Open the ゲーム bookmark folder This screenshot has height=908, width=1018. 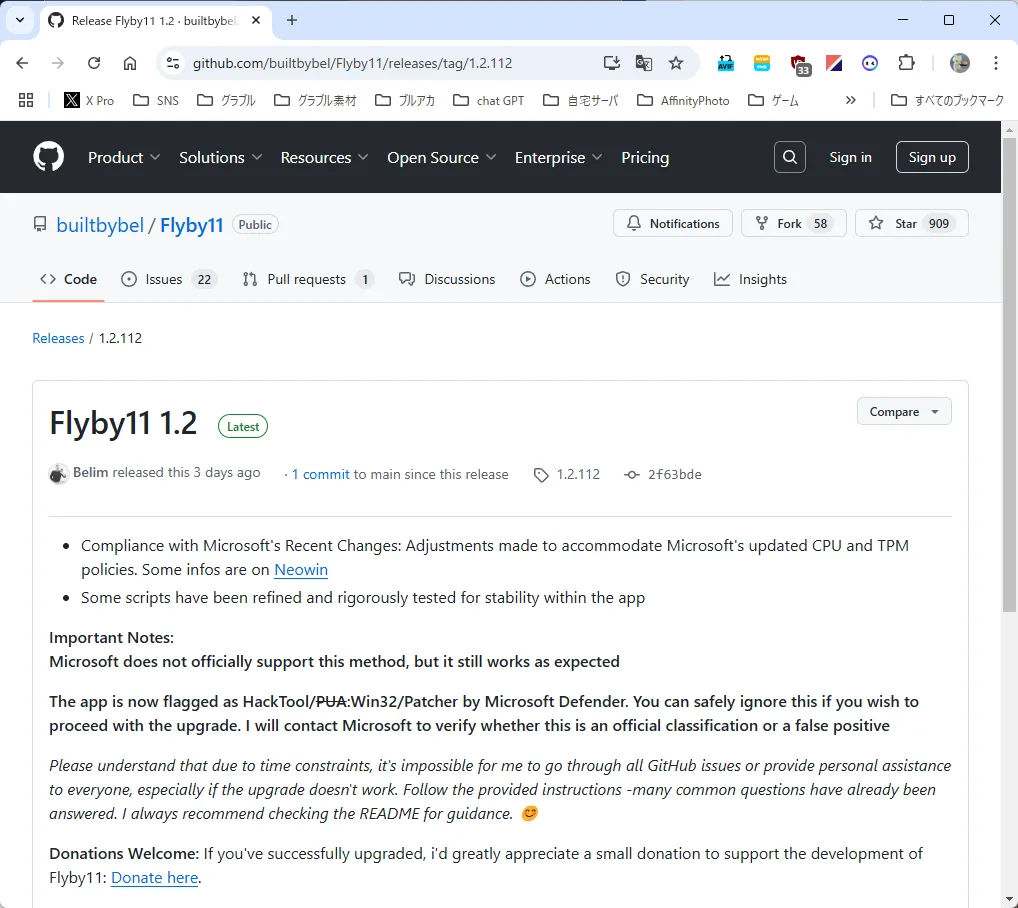click(x=773, y=100)
